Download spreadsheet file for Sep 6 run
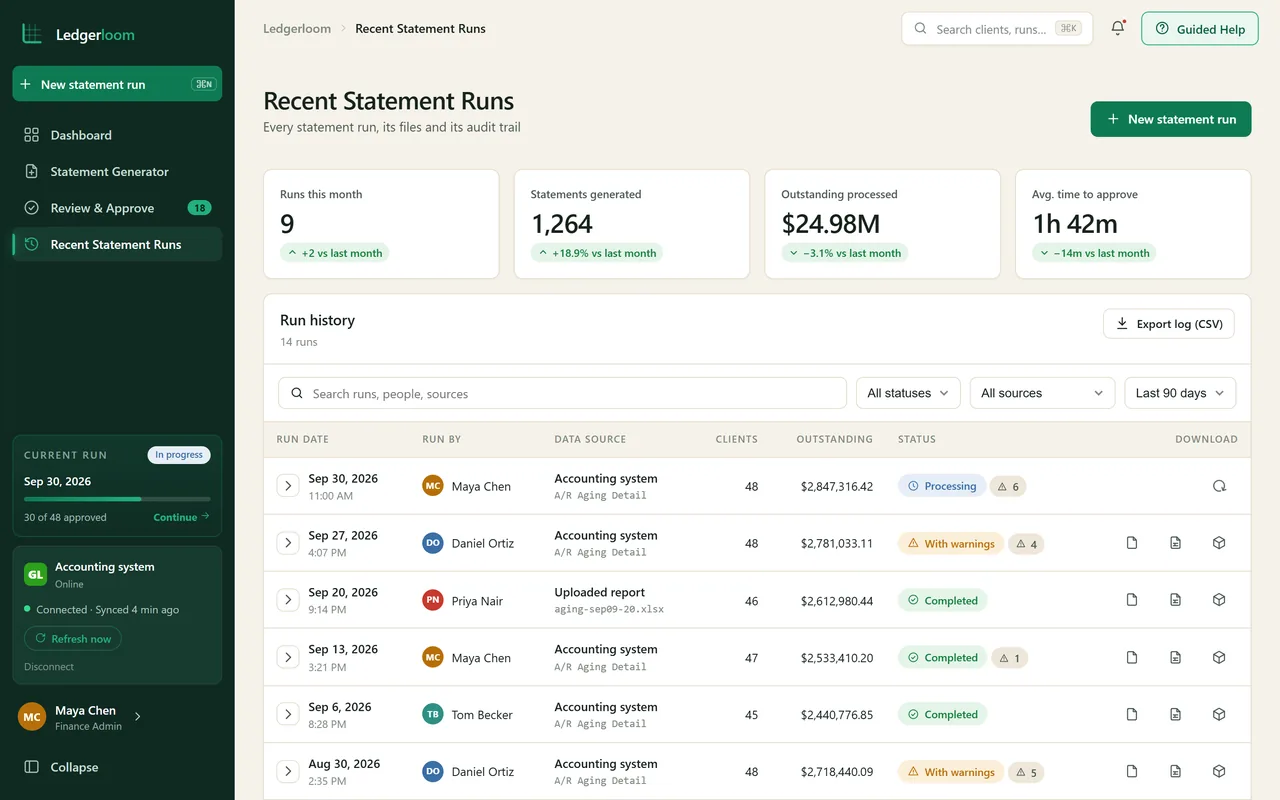The image size is (1280, 800). coord(1176,714)
